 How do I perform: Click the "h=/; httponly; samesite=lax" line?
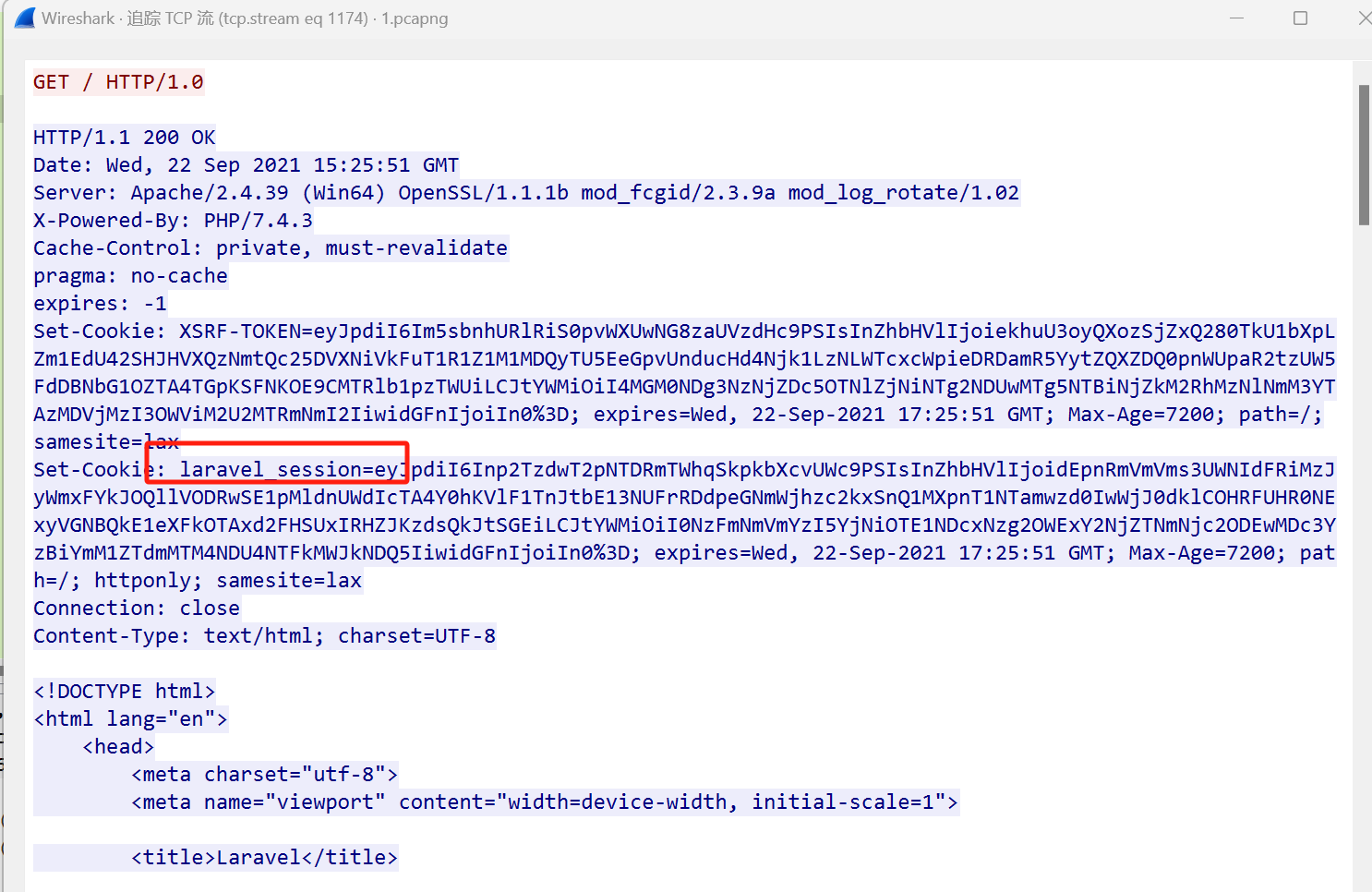click(x=198, y=581)
